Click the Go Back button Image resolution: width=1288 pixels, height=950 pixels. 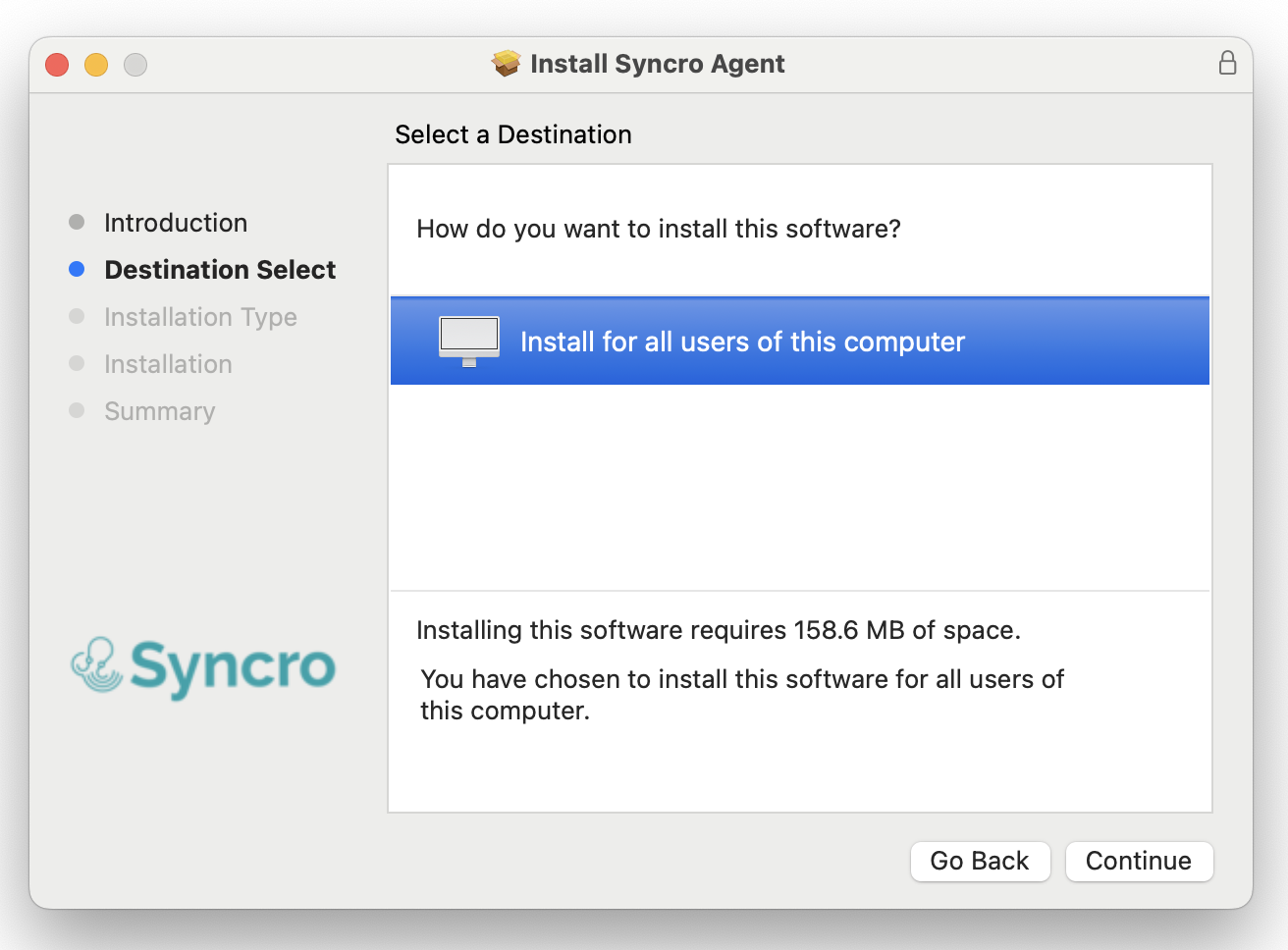click(980, 861)
